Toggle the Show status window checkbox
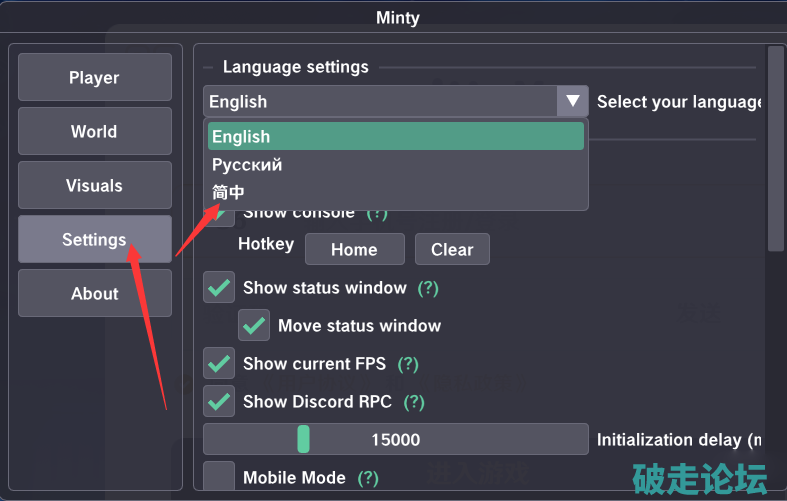787x501 pixels. point(219,288)
